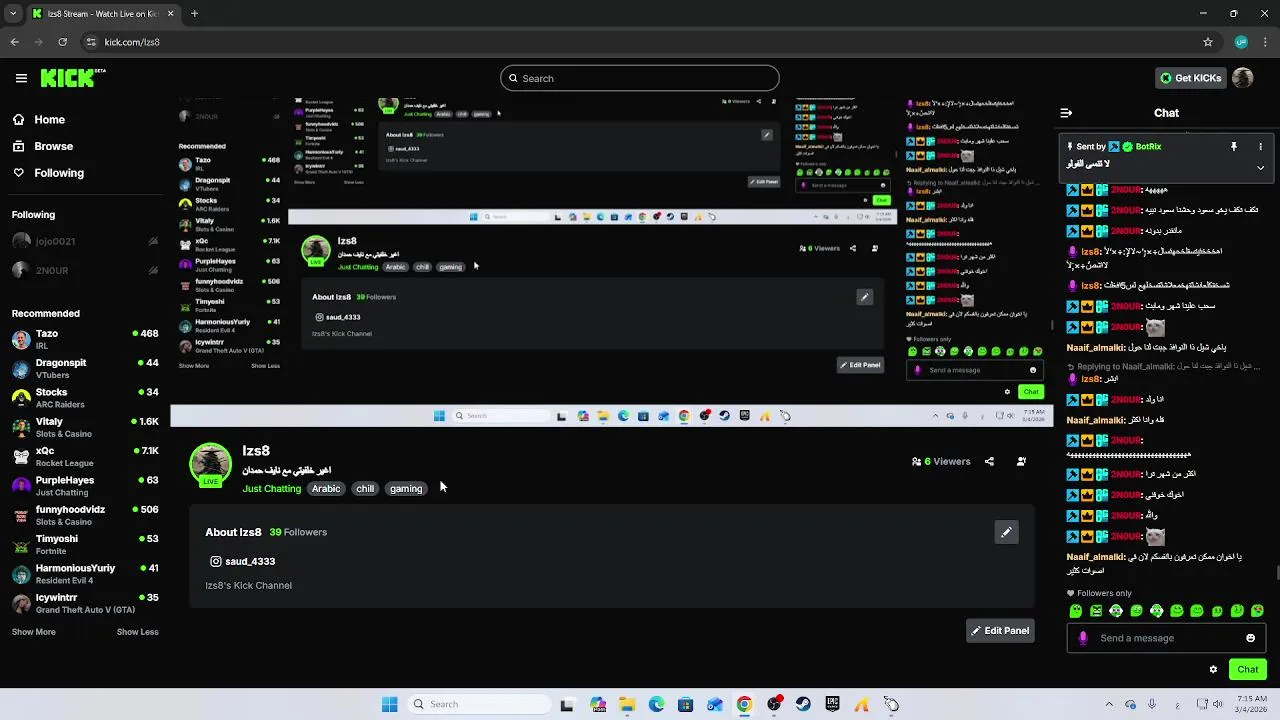Screen dimensions: 1280x720
Task: Open the emoji picker in chat box
Action: [x=1250, y=638]
